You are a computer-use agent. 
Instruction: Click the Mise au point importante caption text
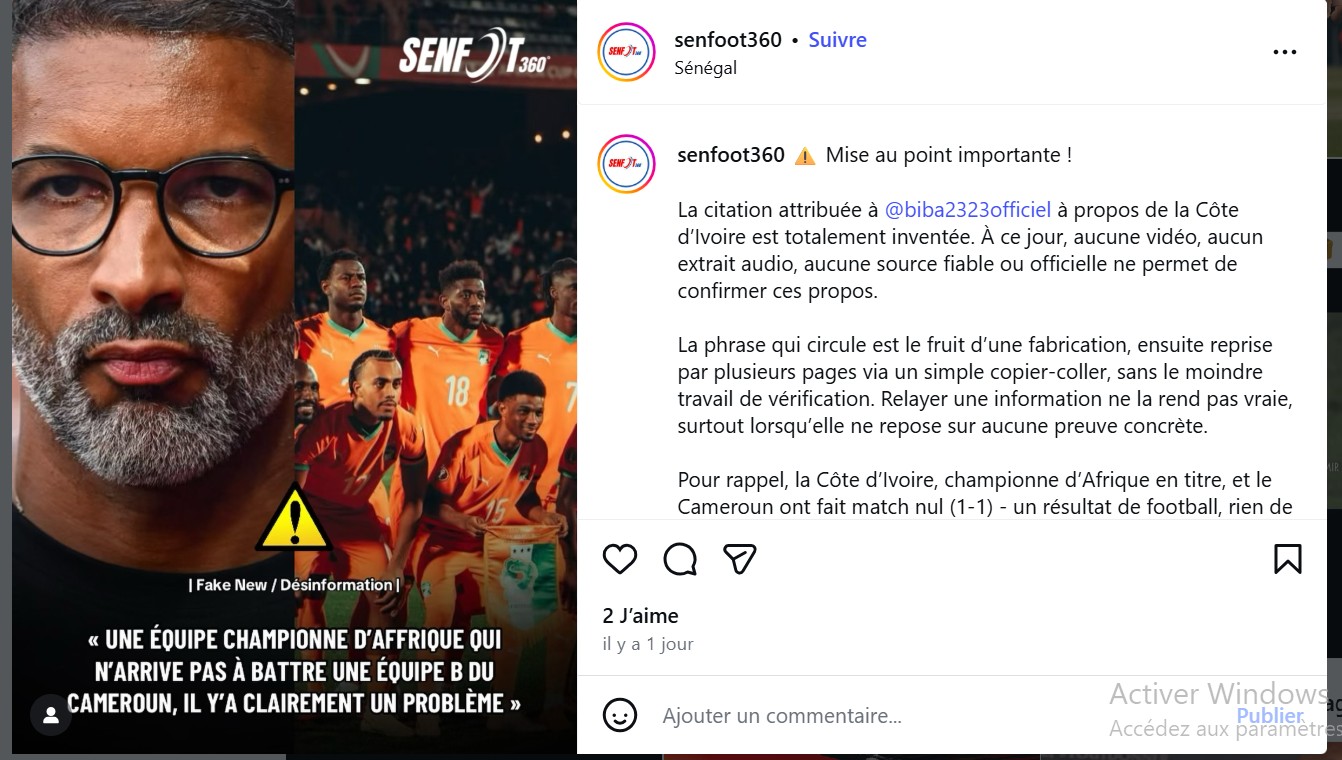coord(948,155)
